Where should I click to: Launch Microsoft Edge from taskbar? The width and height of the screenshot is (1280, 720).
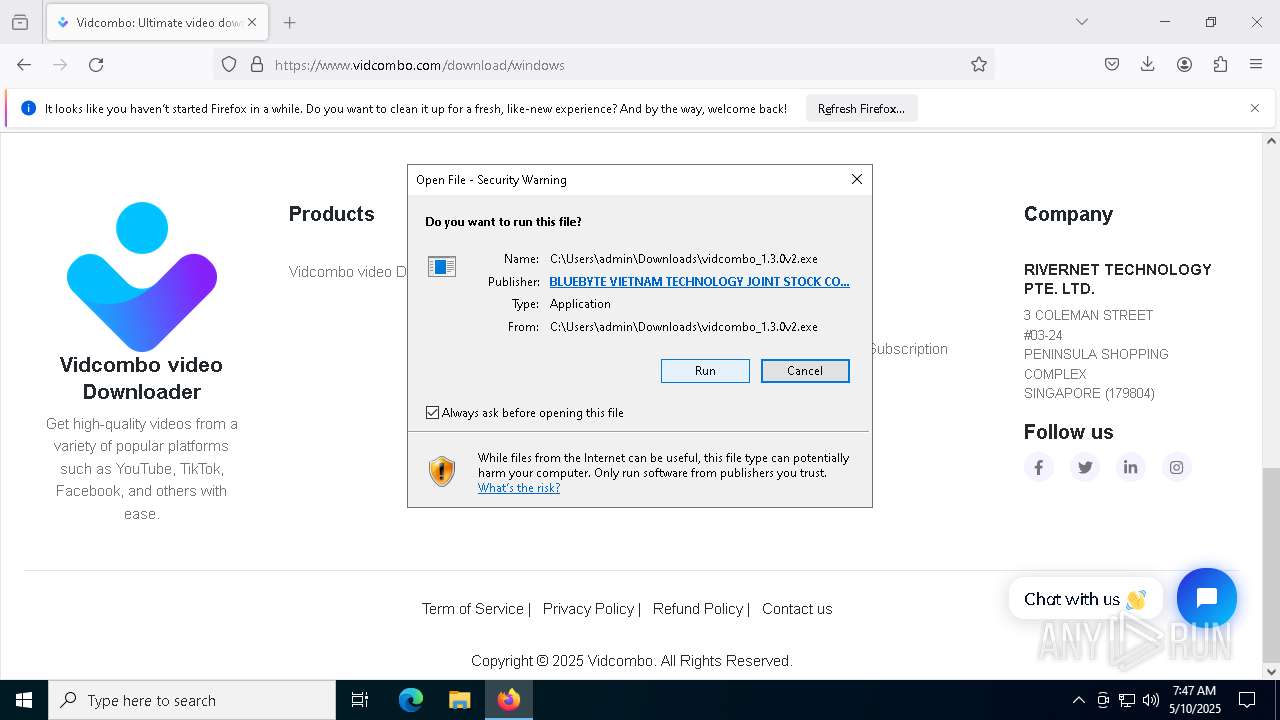tap(411, 700)
